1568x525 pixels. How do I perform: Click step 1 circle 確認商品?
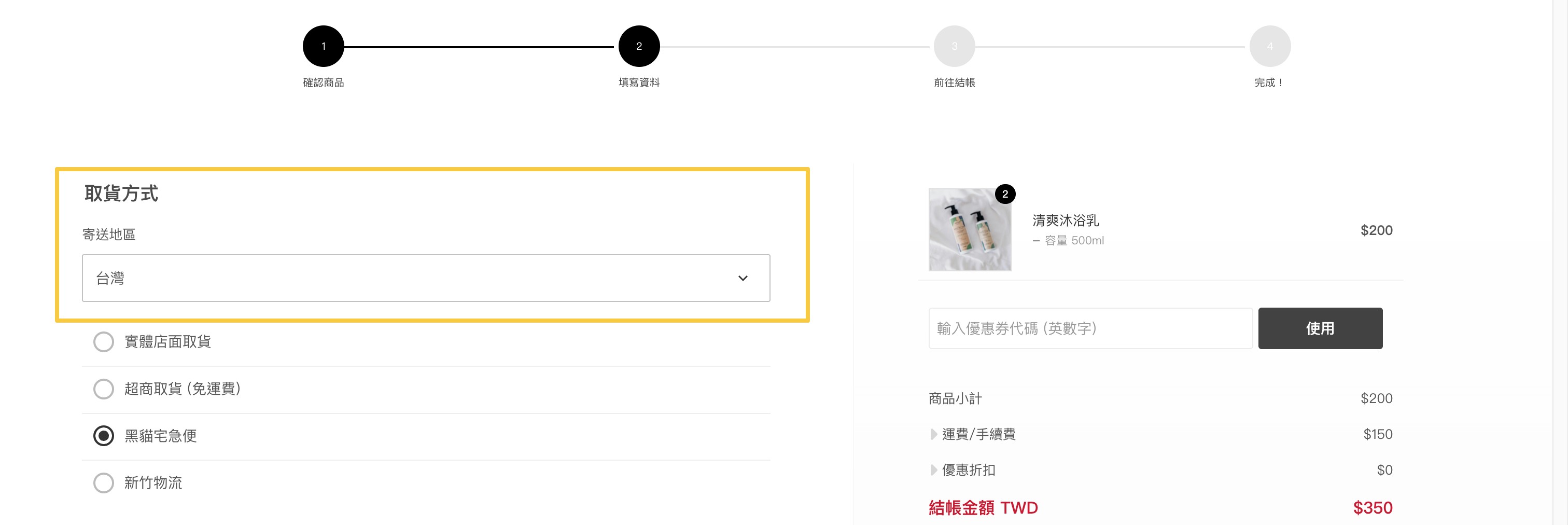pos(323,46)
